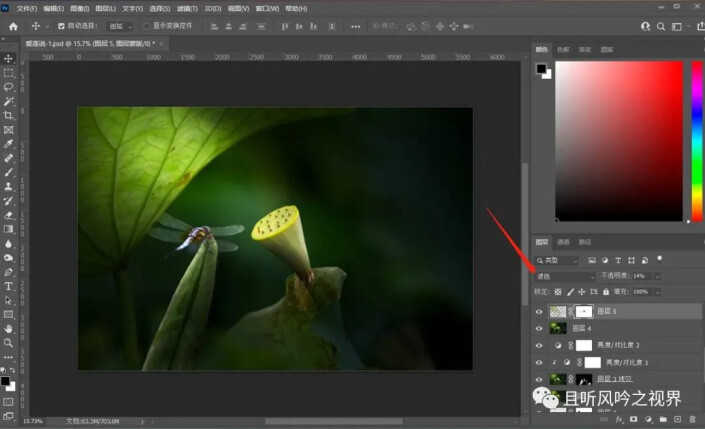Click the layer style fx icon
Viewport: 705px width, 429px height.
pos(620,419)
